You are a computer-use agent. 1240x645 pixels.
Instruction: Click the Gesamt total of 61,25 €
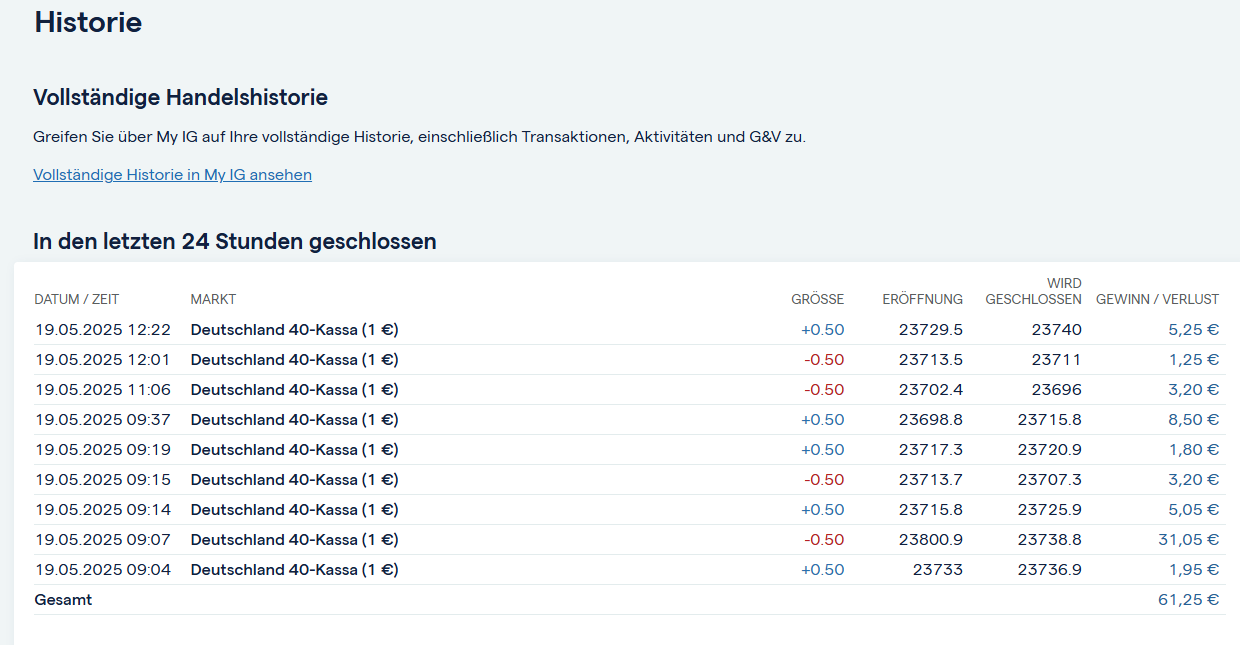point(1188,600)
